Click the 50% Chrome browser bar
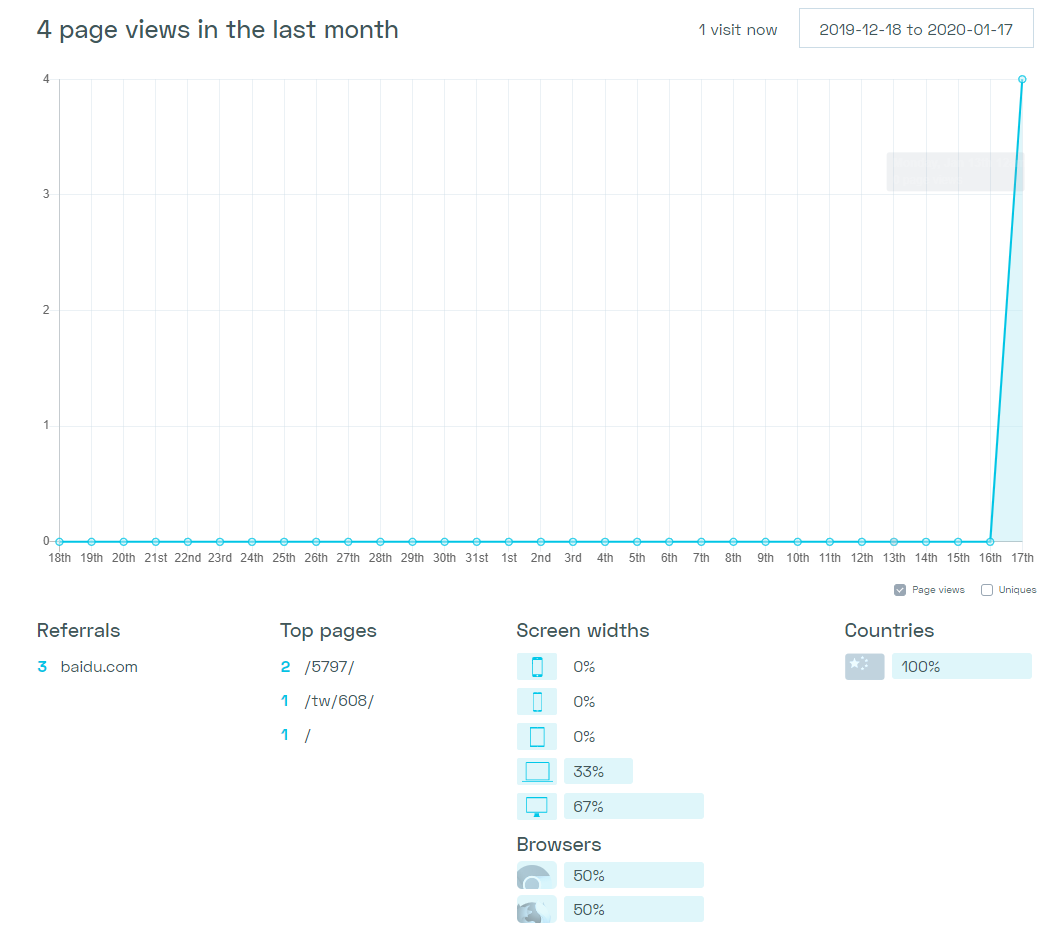 634,875
